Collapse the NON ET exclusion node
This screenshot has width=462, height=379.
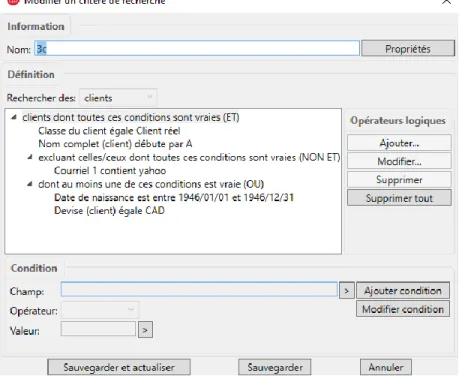click(30, 157)
